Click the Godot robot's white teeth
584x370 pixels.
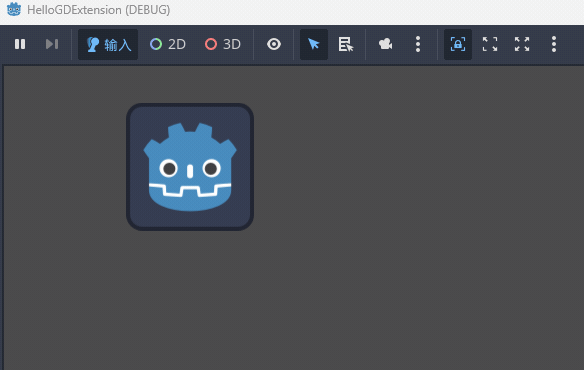(x=190, y=190)
